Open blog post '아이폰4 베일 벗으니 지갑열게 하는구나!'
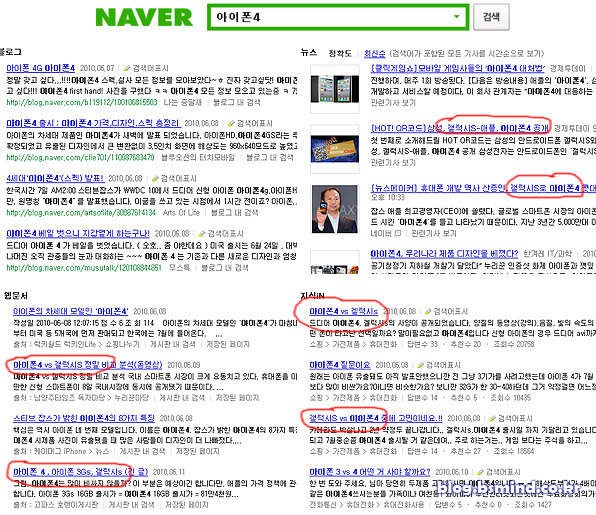596x515 pixels. (x=78, y=234)
